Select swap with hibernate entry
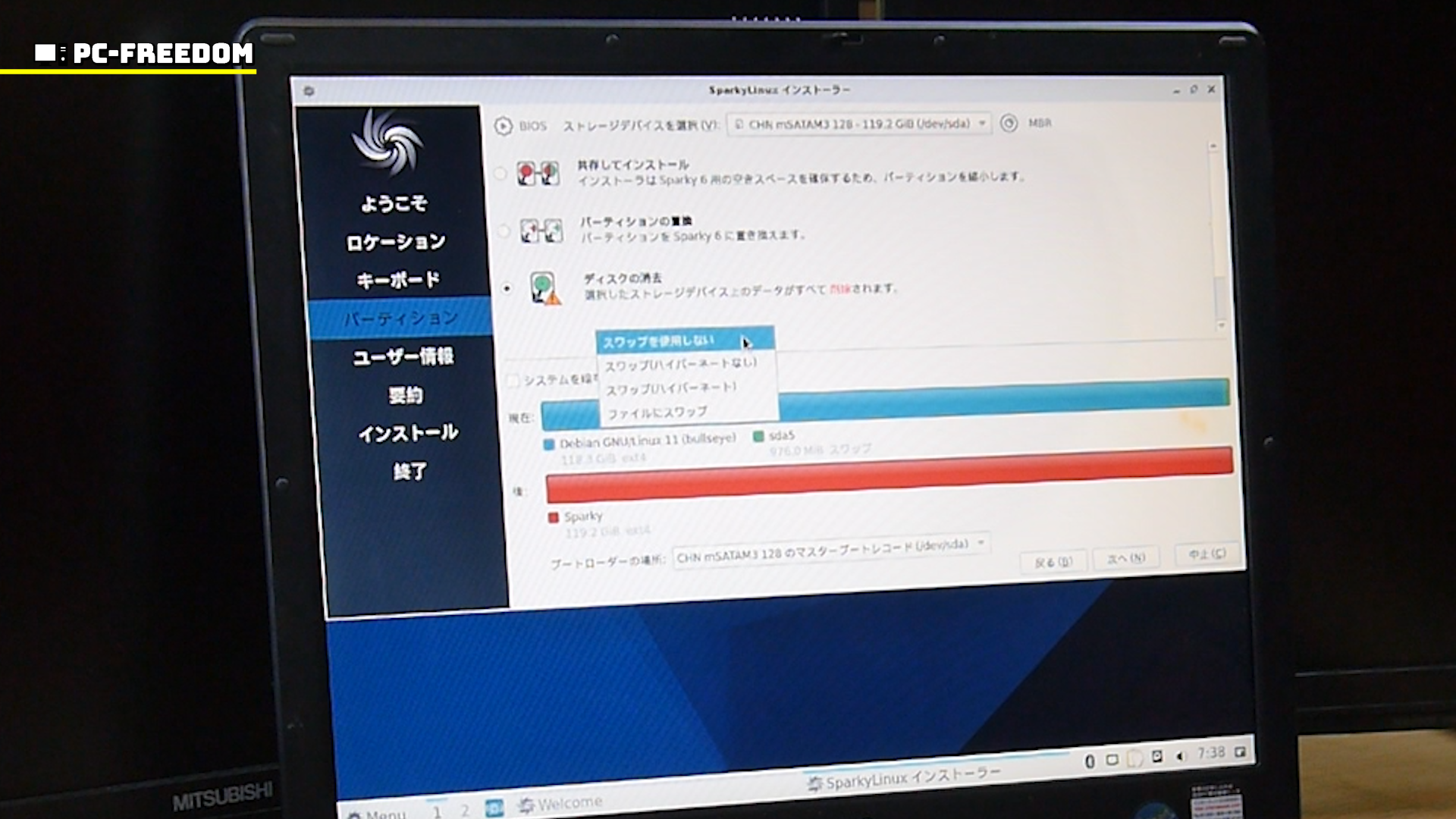Image resolution: width=1456 pixels, height=819 pixels. (x=671, y=388)
